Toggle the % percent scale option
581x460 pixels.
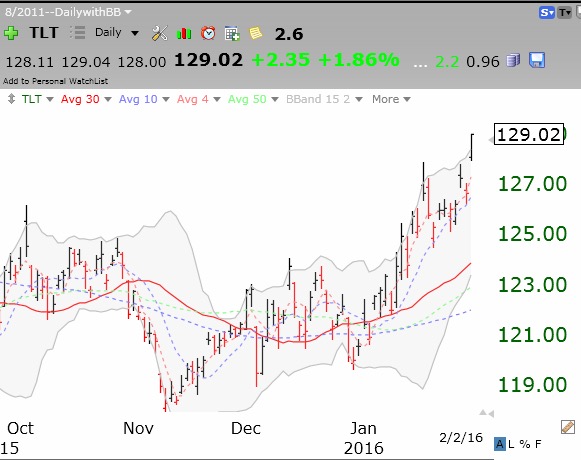[524, 444]
